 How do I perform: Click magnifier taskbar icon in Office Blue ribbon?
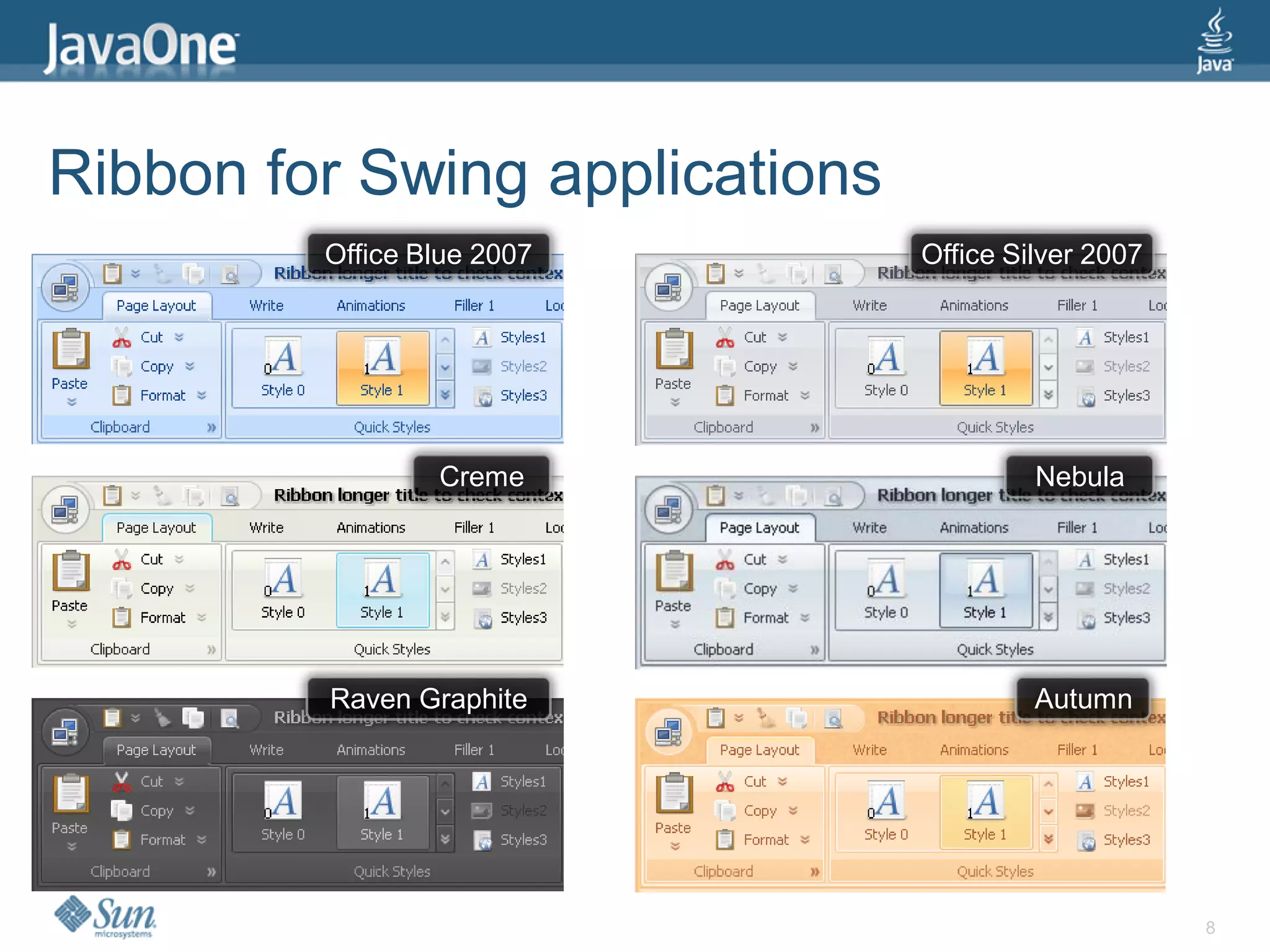pos(231,274)
